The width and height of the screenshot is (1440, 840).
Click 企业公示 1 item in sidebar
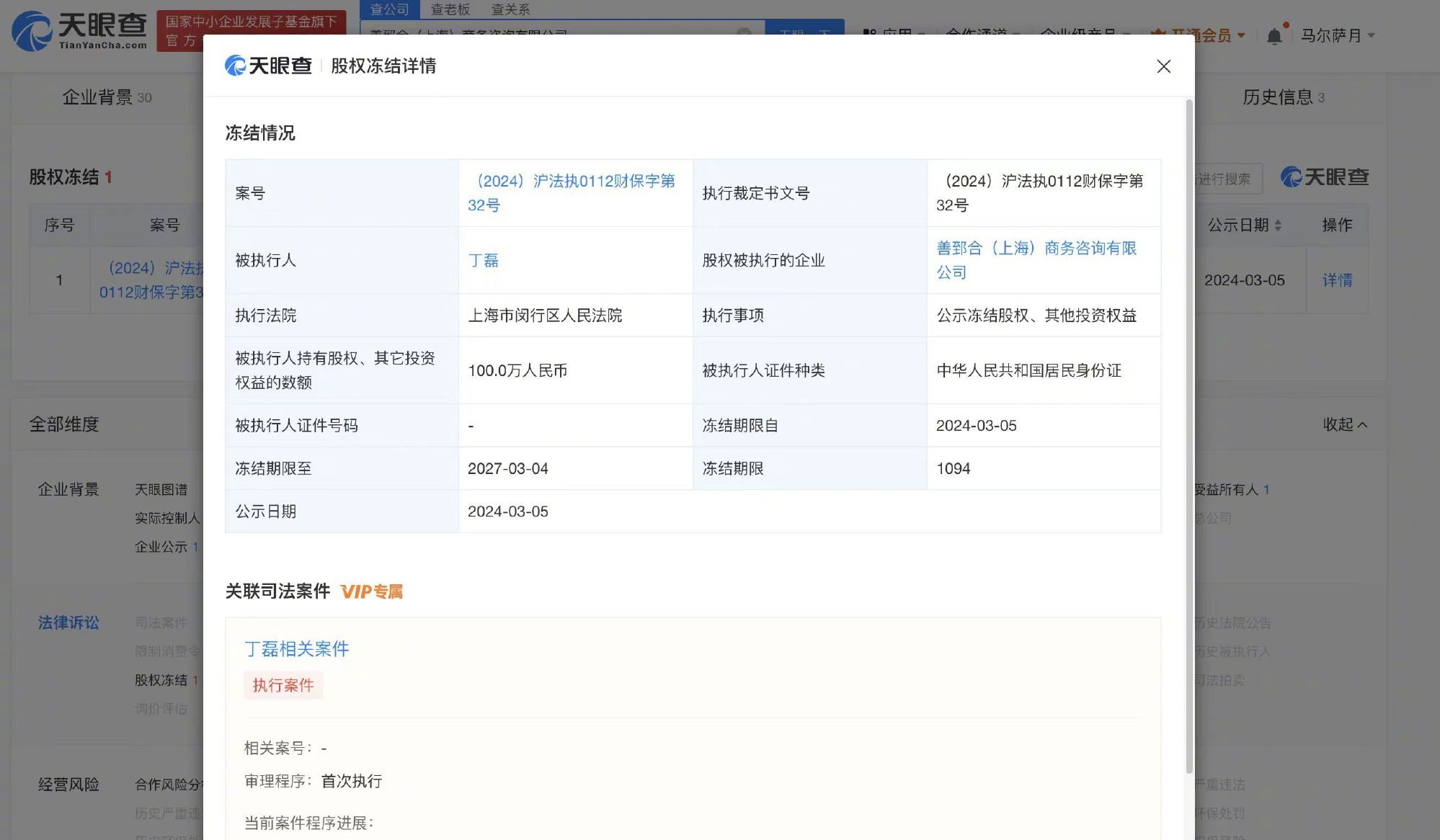(166, 547)
